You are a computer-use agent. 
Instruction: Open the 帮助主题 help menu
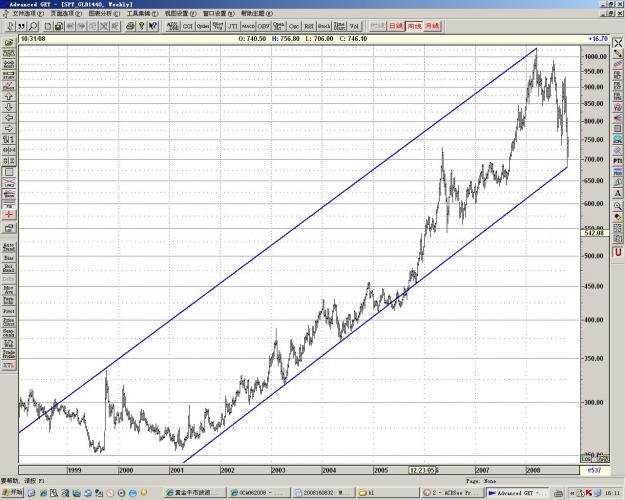[x=257, y=13]
